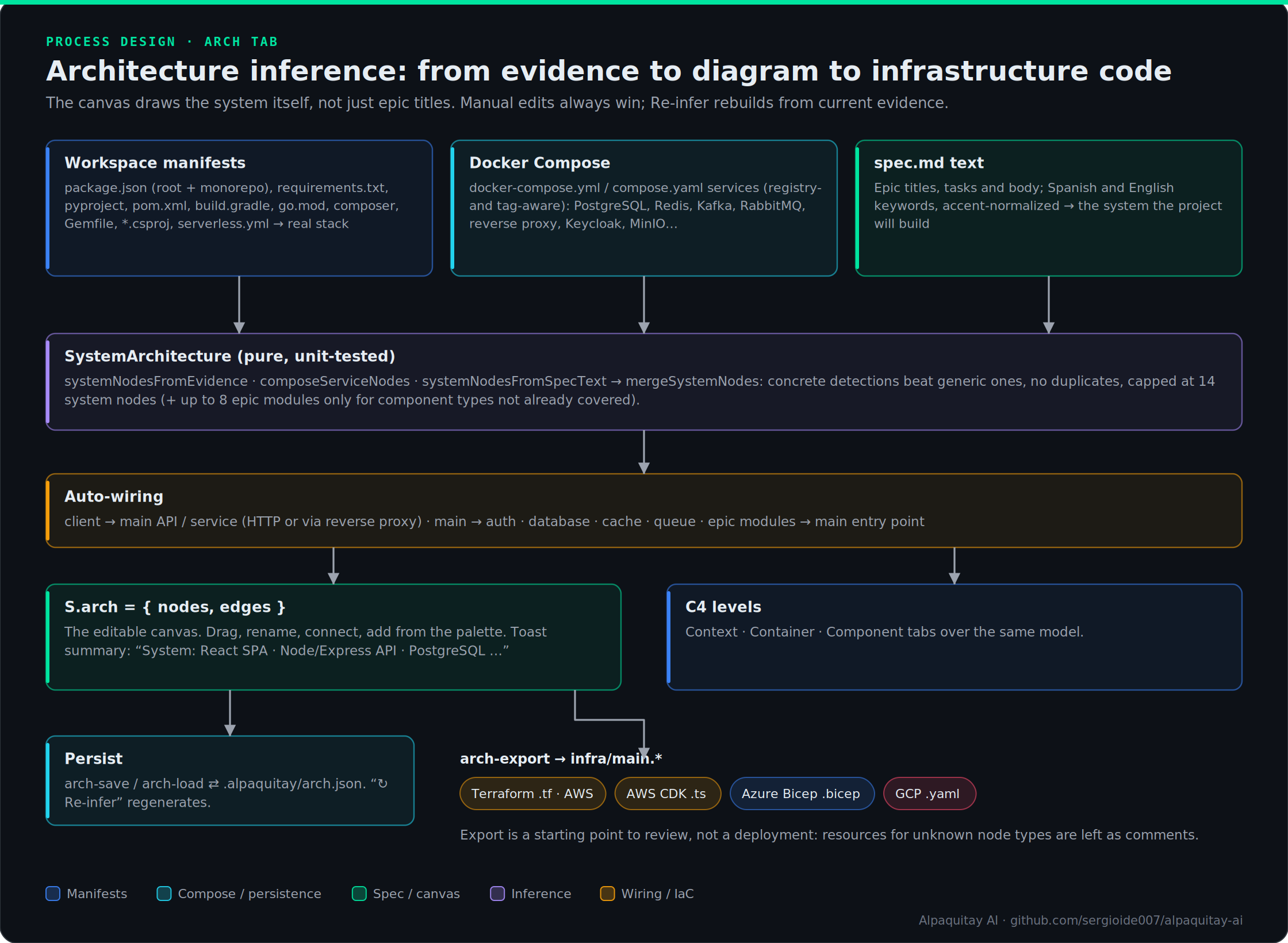Open the github.com/sergioide007/alpaquitay-ai link
The height and width of the screenshot is (943, 1288).
(1126, 921)
